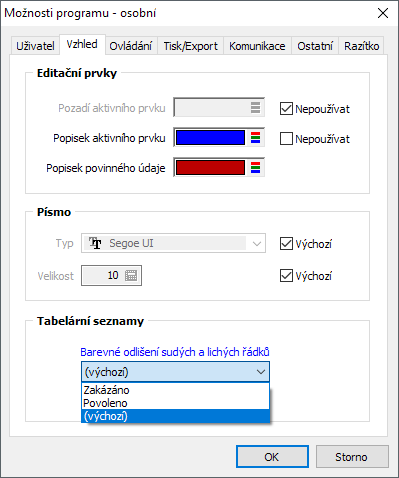Open the Ostatní tab
This screenshot has height=478, width=399.
click(x=315, y=46)
